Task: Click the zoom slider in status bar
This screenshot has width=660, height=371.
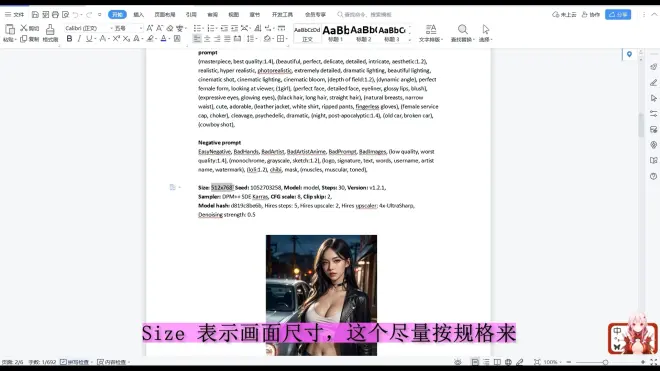Action: point(605,362)
